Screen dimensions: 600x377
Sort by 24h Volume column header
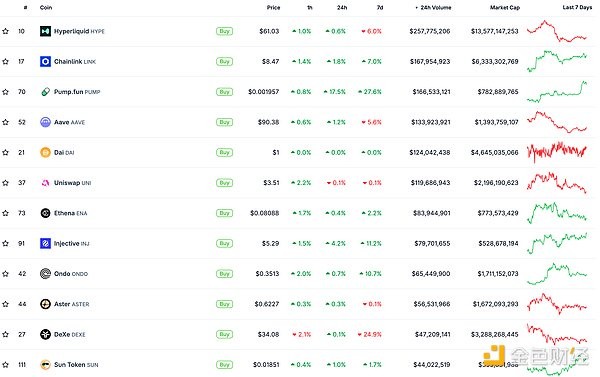433,7
